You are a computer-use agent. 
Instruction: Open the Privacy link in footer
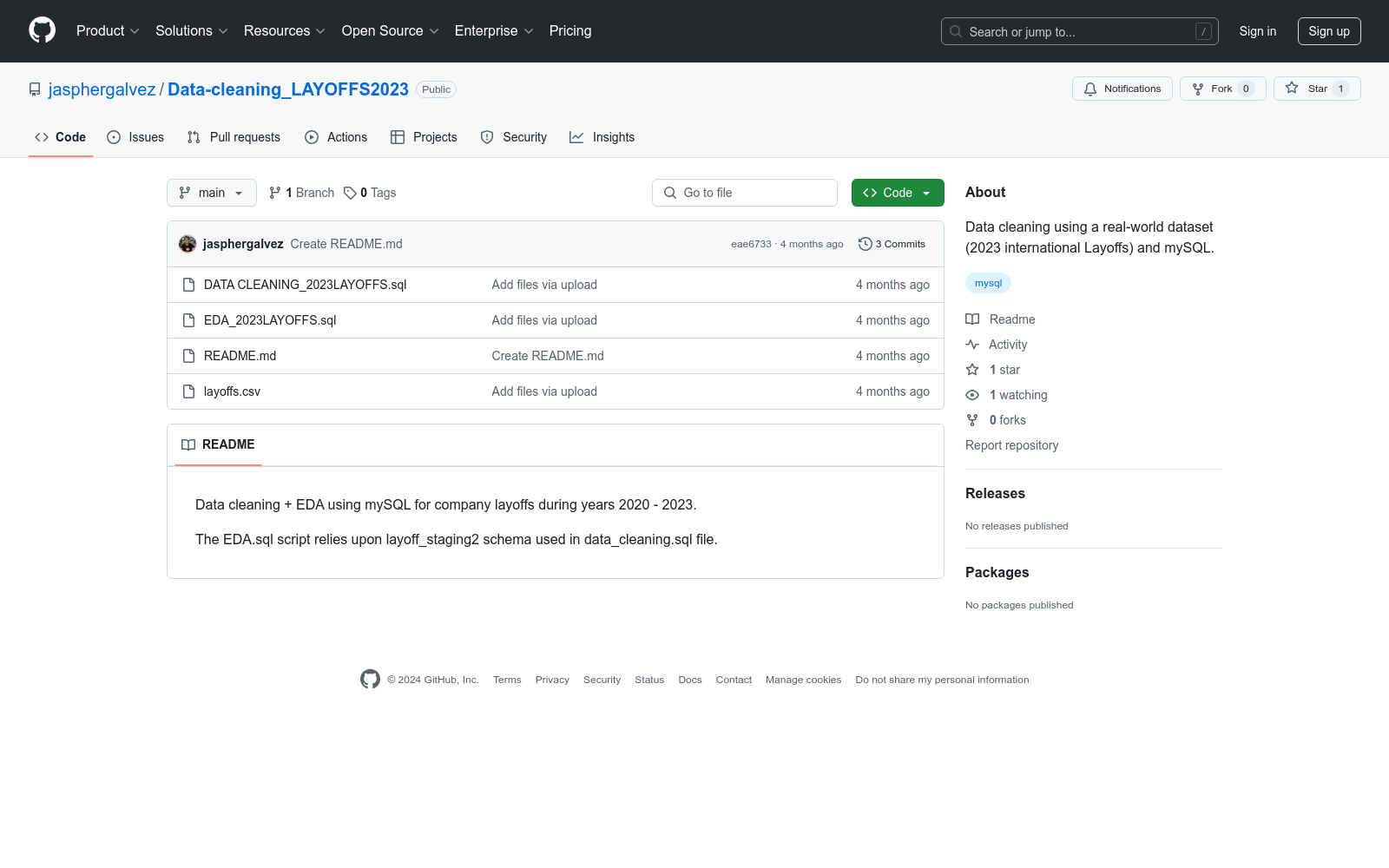pyautogui.click(x=552, y=680)
